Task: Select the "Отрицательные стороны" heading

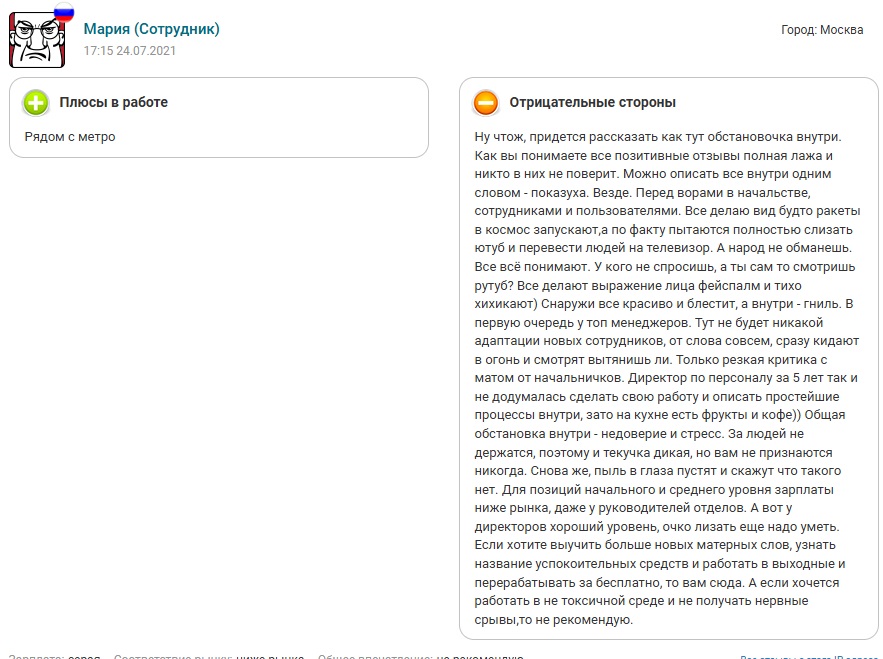Action: [592, 102]
